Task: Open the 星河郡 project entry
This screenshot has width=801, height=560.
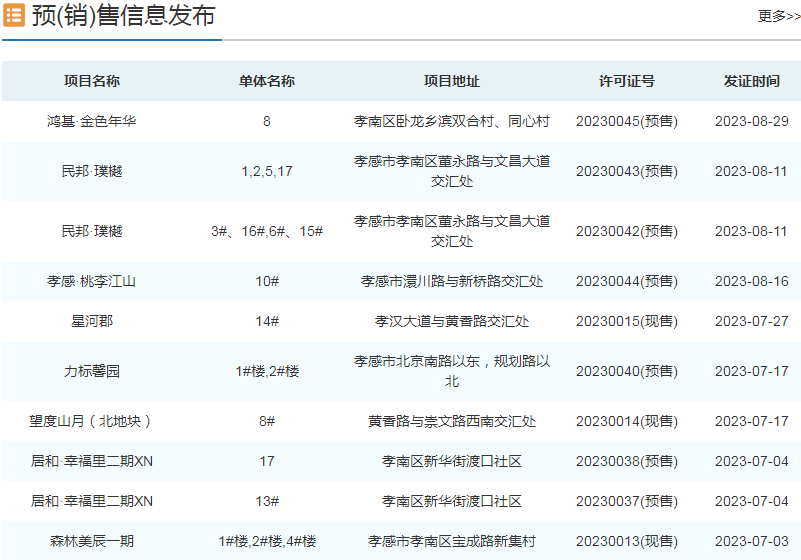Action: point(92,321)
